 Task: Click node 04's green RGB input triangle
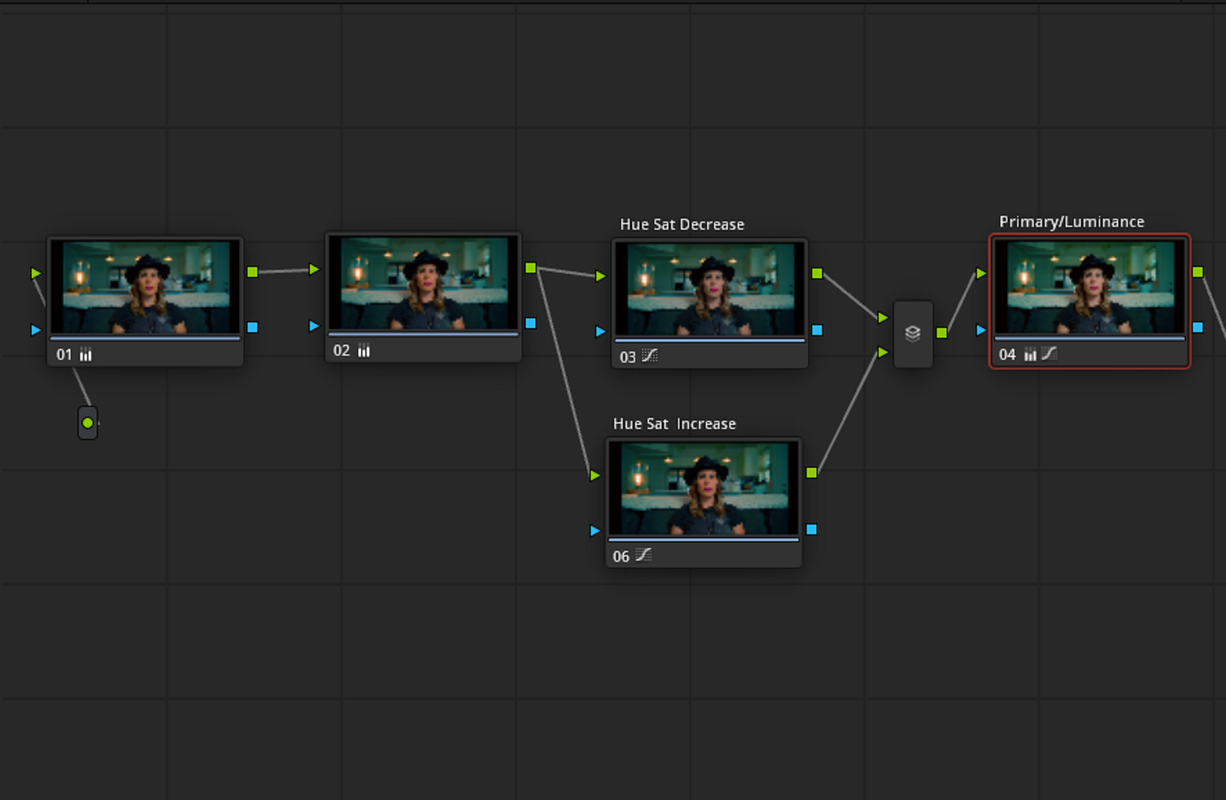[x=982, y=273]
